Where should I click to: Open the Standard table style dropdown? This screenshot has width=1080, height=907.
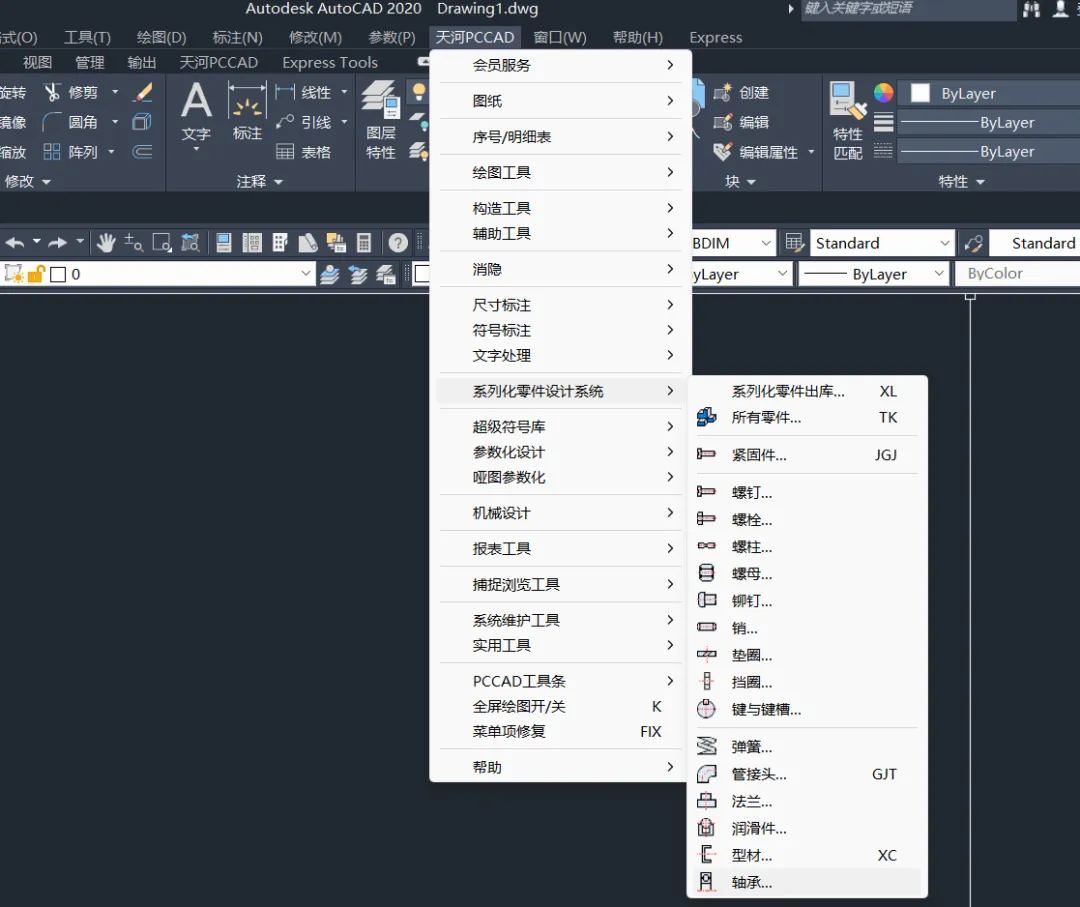pyautogui.click(x=944, y=243)
